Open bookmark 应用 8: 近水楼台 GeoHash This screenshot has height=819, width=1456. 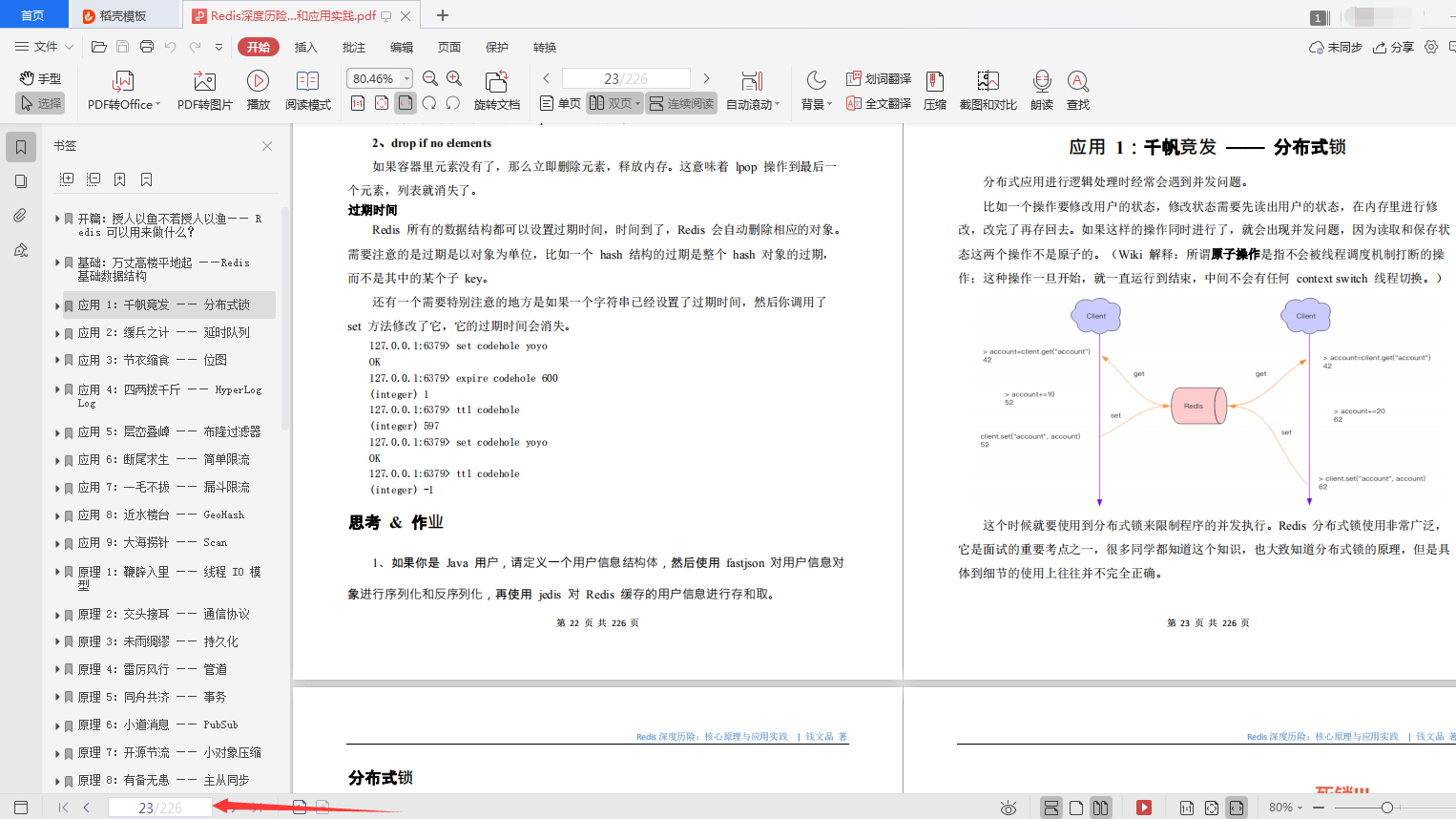click(162, 515)
